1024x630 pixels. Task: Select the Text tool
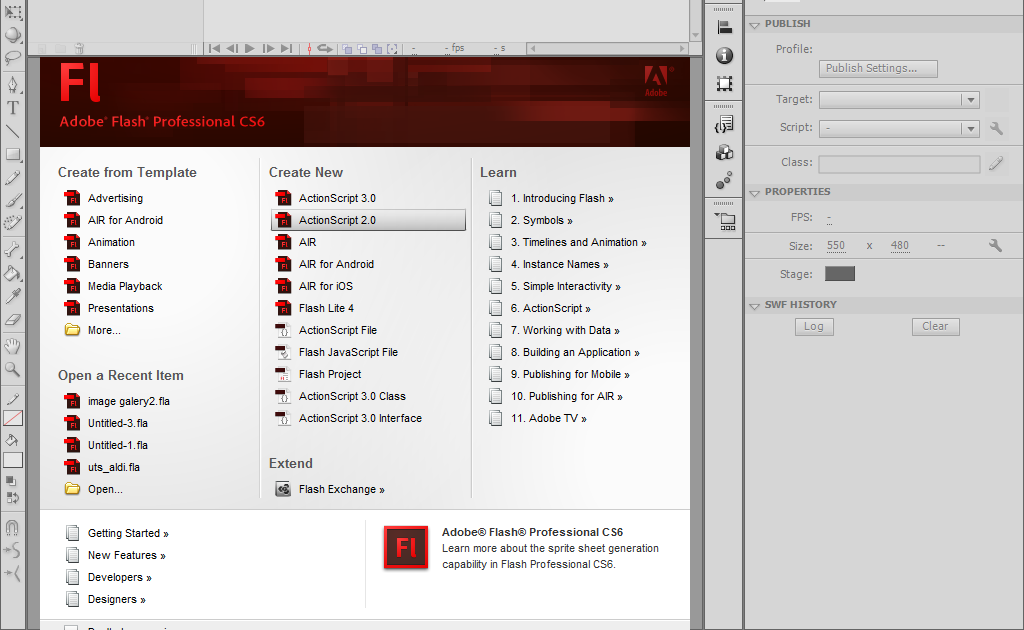(12, 108)
